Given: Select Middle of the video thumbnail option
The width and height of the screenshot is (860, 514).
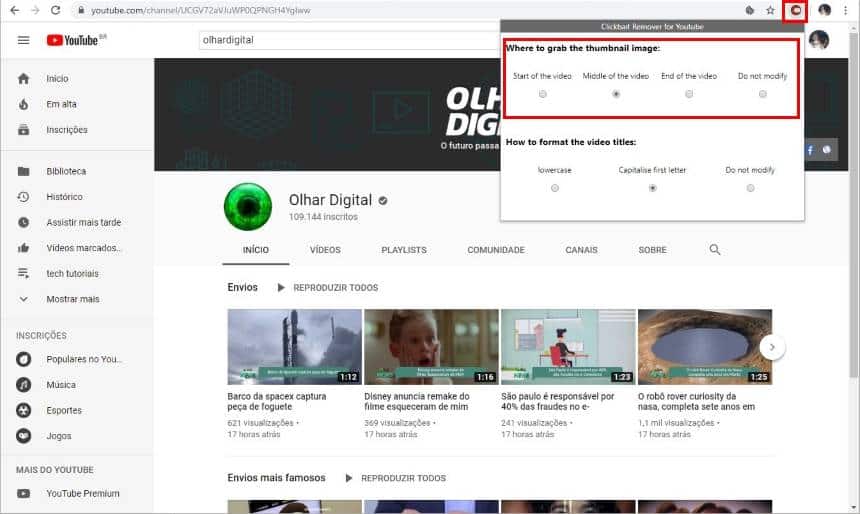Looking at the screenshot, I should coord(616,94).
